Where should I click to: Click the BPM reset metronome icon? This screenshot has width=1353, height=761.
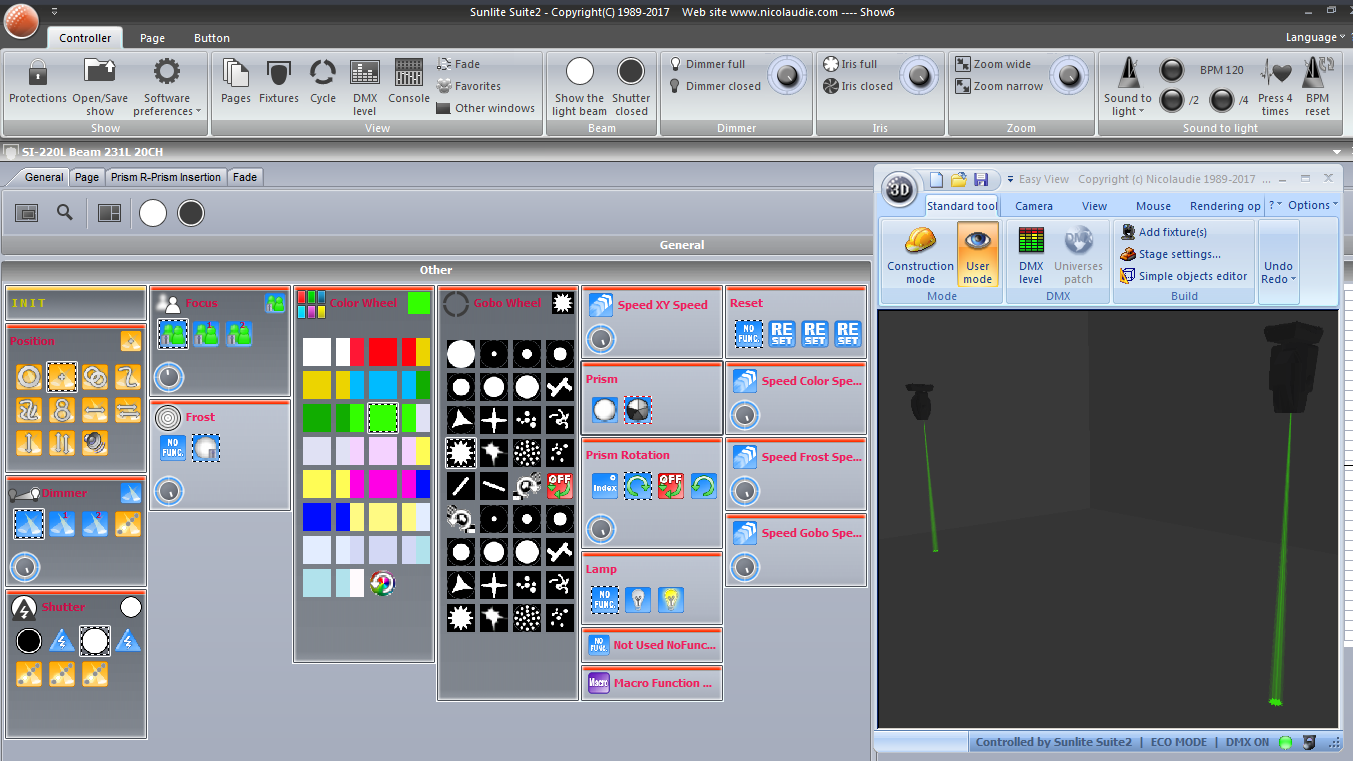tap(1318, 73)
